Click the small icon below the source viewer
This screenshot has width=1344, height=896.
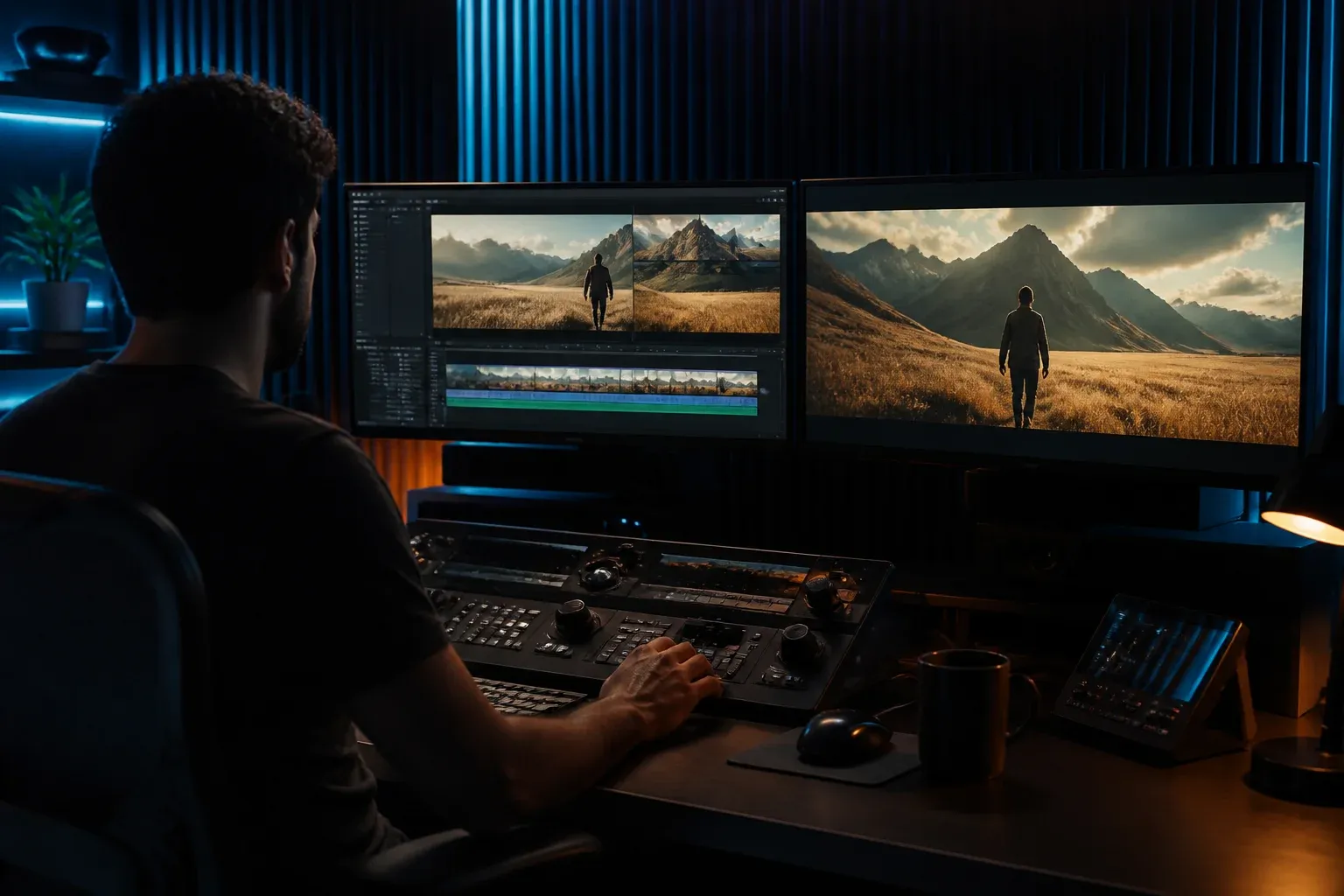[x=429, y=337]
